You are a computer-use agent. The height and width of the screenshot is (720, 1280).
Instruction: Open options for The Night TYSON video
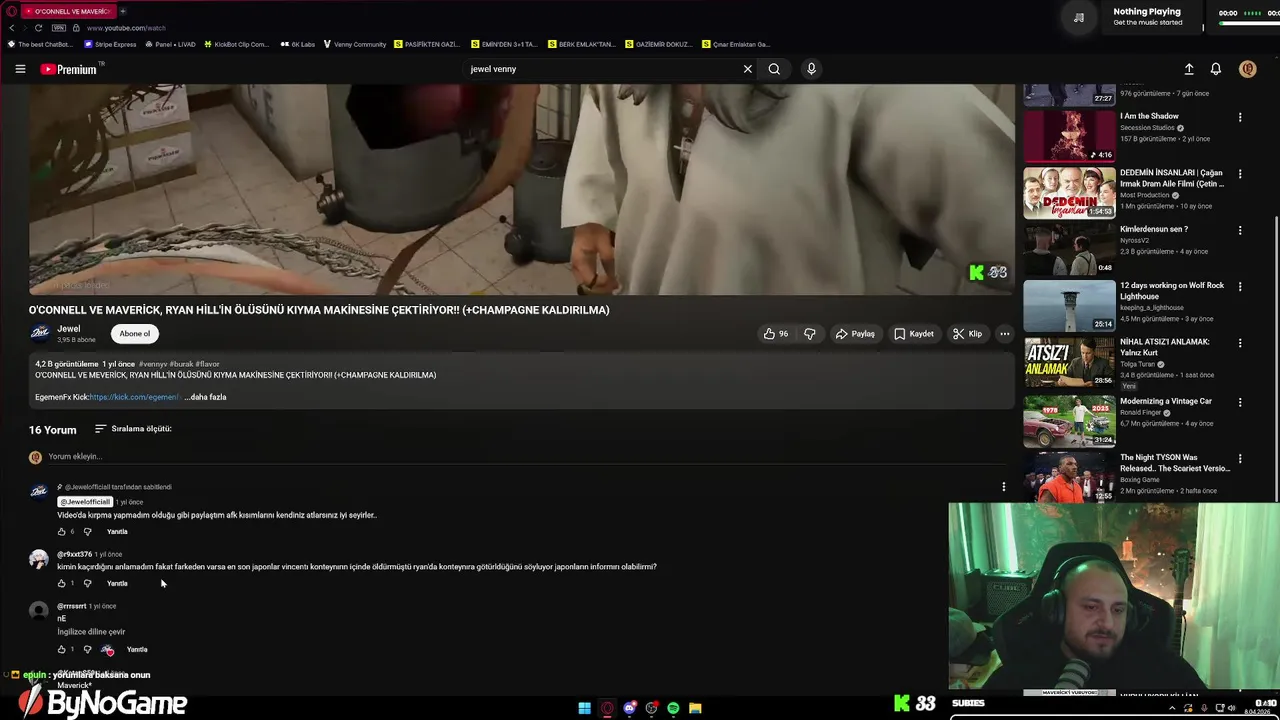pos(1240,460)
